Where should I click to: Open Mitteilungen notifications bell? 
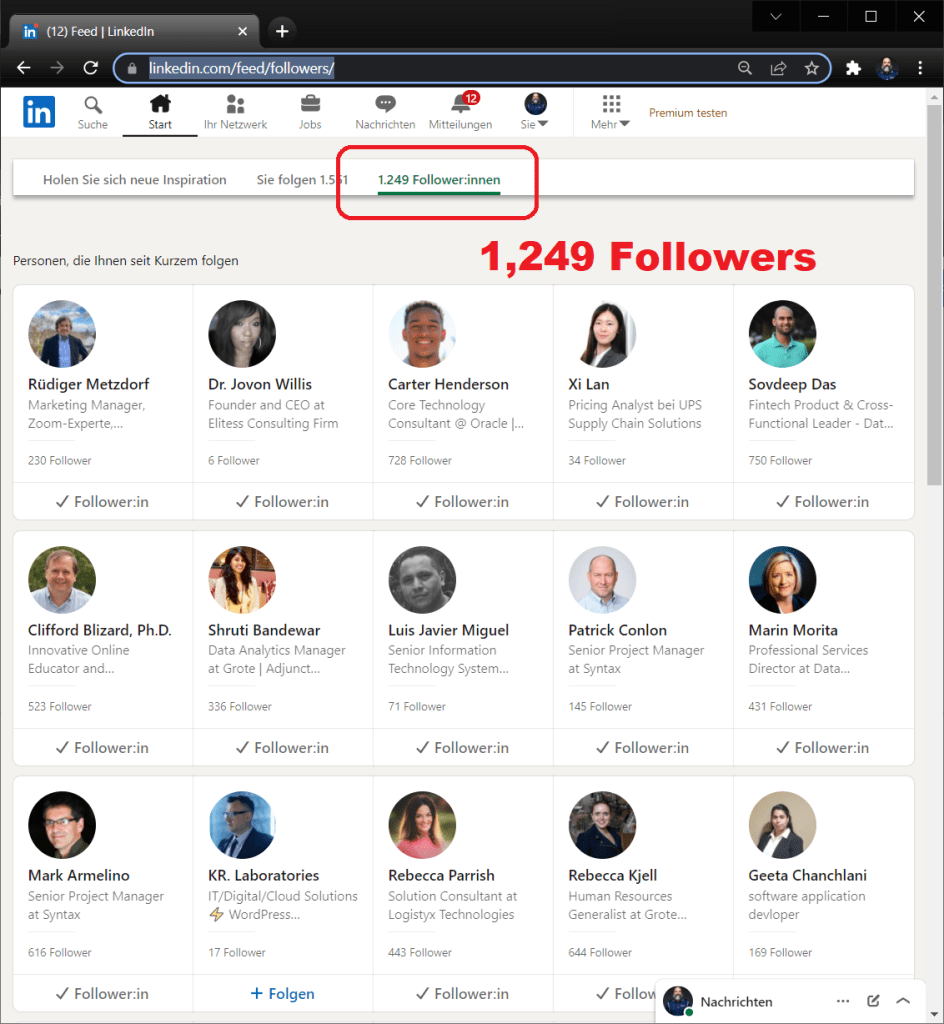click(460, 106)
